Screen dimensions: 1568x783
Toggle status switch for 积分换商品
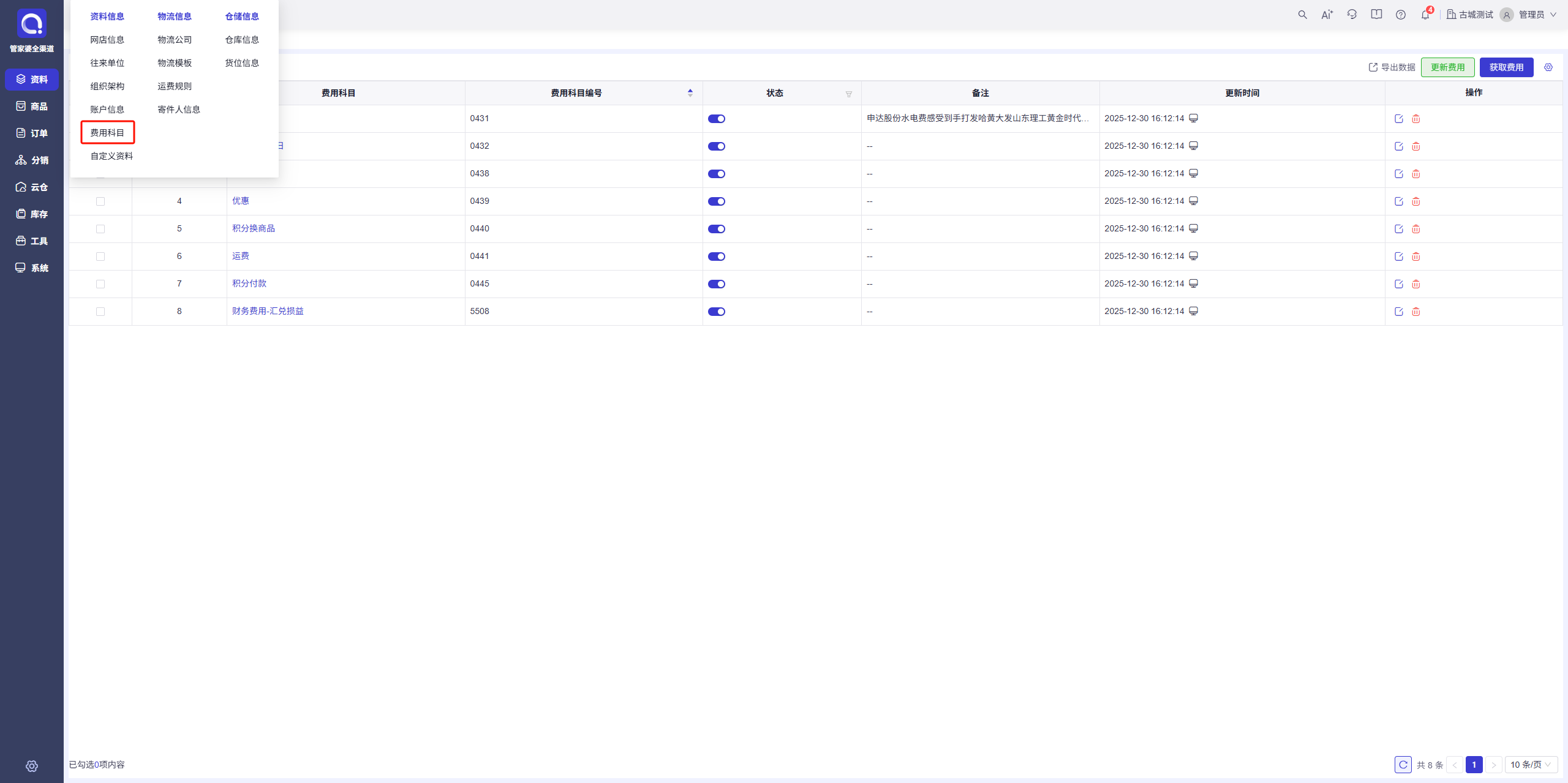click(x=717, y=229)
